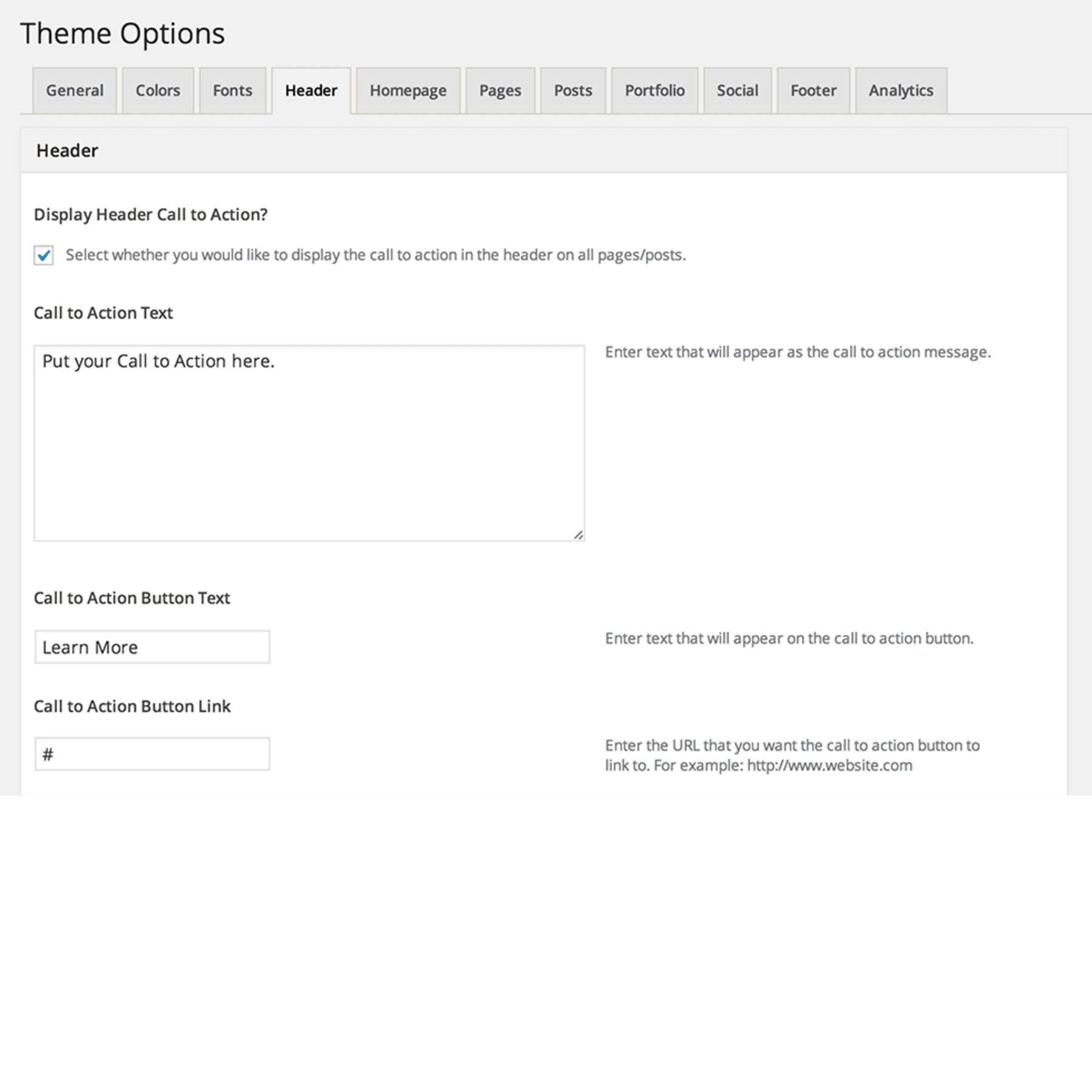Viewport: 1092px width, 1092px height.
Task: Click the Call to Action Button Text label
Action: [x=132, y=598]
